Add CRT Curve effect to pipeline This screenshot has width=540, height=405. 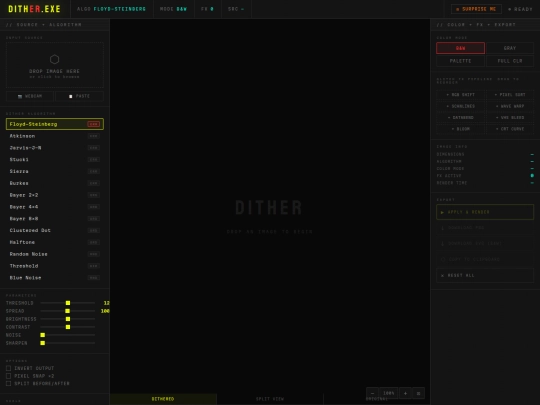(510, 129)
